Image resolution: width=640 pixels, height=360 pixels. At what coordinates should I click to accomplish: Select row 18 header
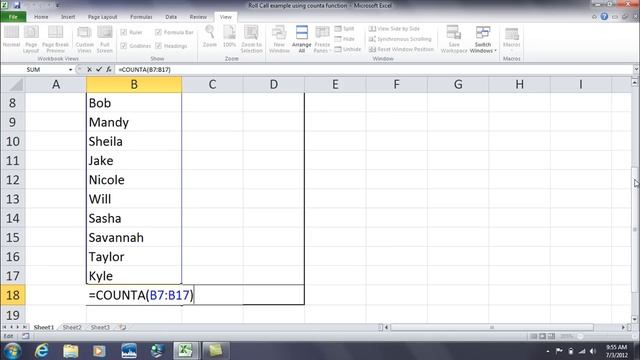tap(13, 295)
